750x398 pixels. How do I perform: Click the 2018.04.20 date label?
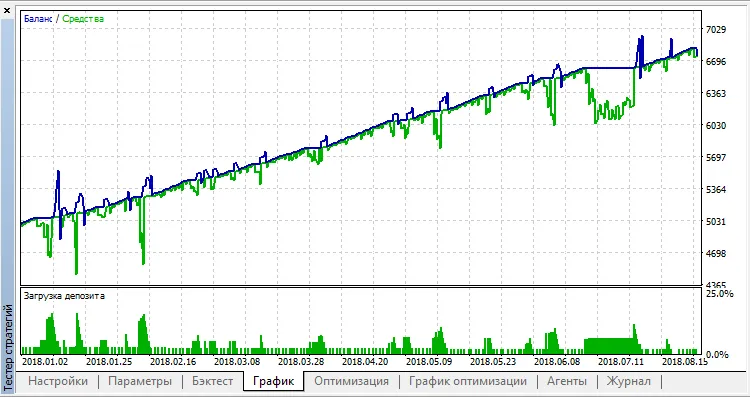(365, 361)
